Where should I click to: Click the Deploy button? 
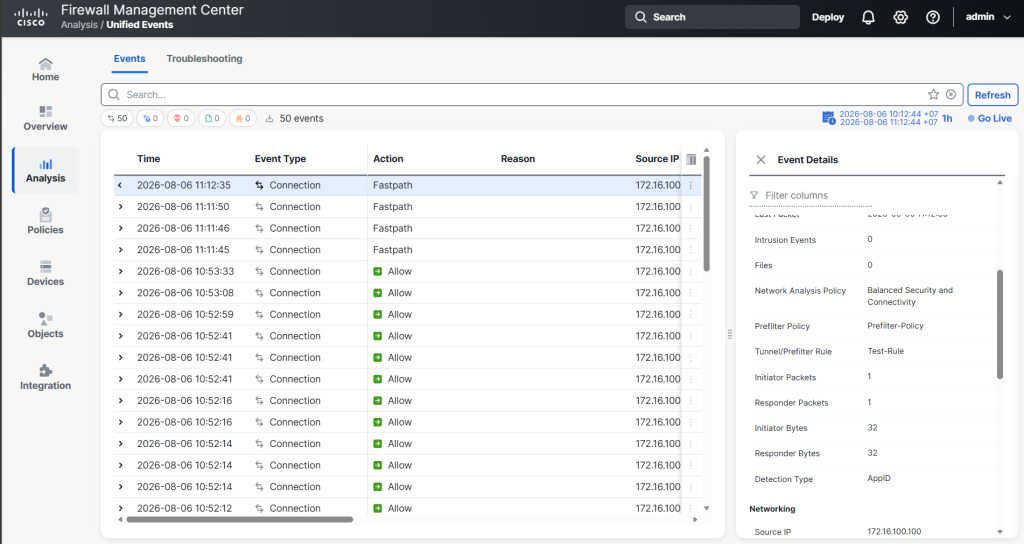[x=827, y=18]
